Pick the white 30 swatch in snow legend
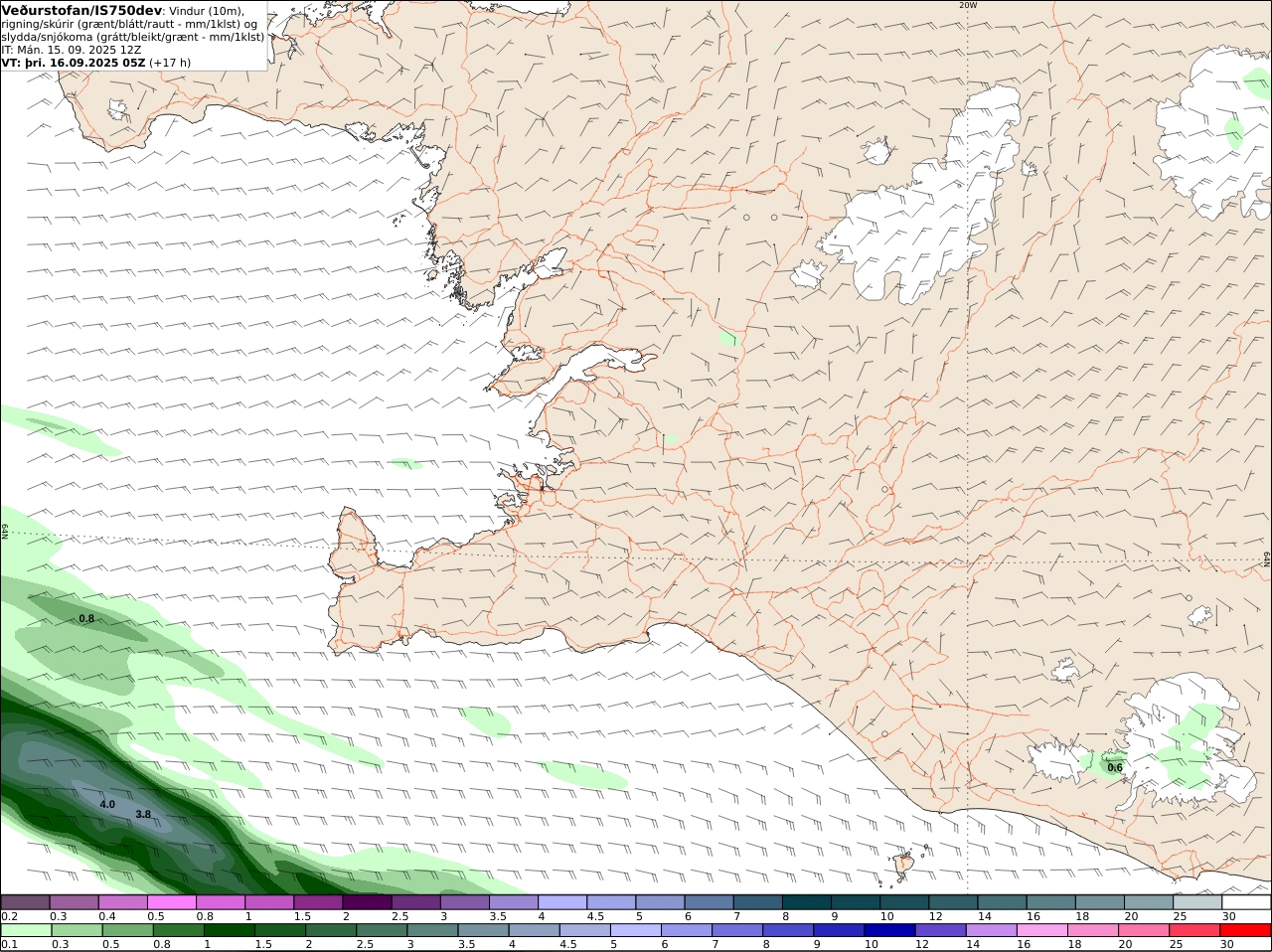Viewport: 1272px width, 952px height. point(1246,902)
